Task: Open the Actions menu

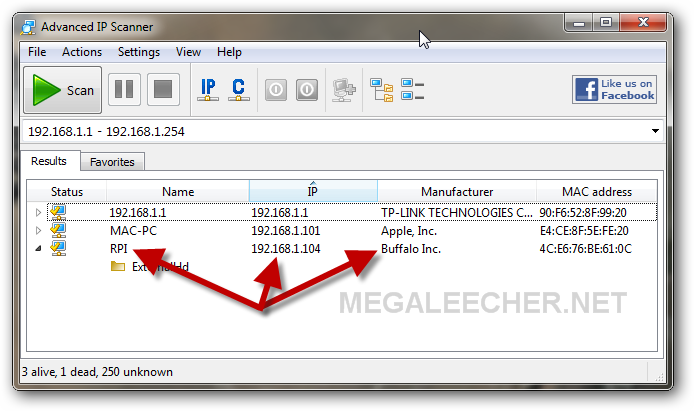Action: (82, 52)
